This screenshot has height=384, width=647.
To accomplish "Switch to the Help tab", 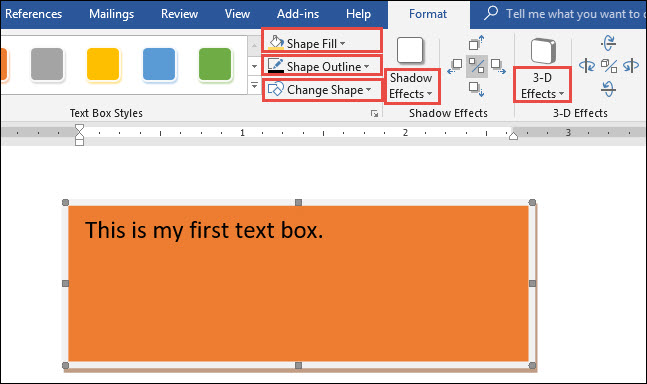I will click(358, 14).
